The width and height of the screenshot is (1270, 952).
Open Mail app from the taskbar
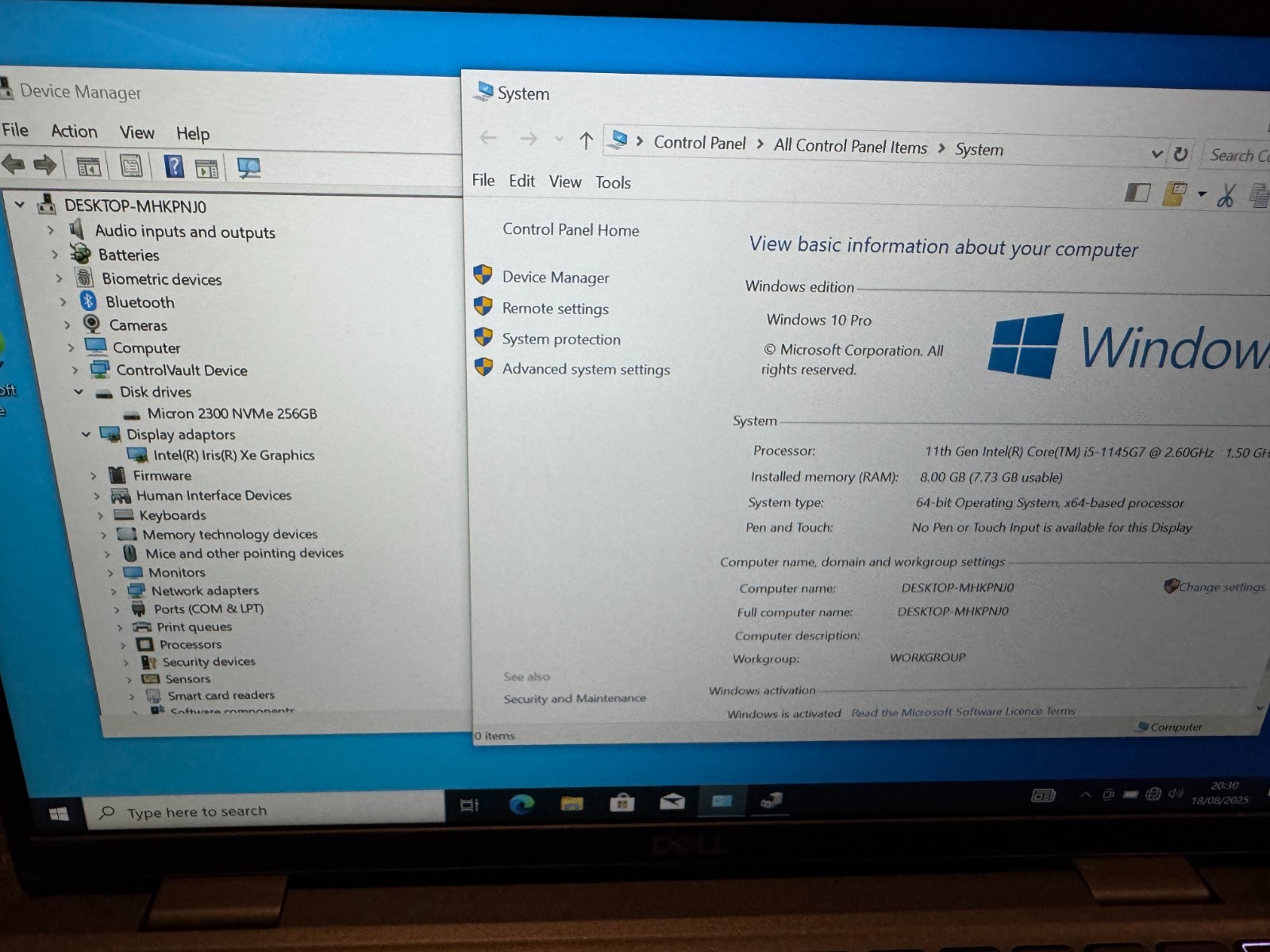coord(672,802)
